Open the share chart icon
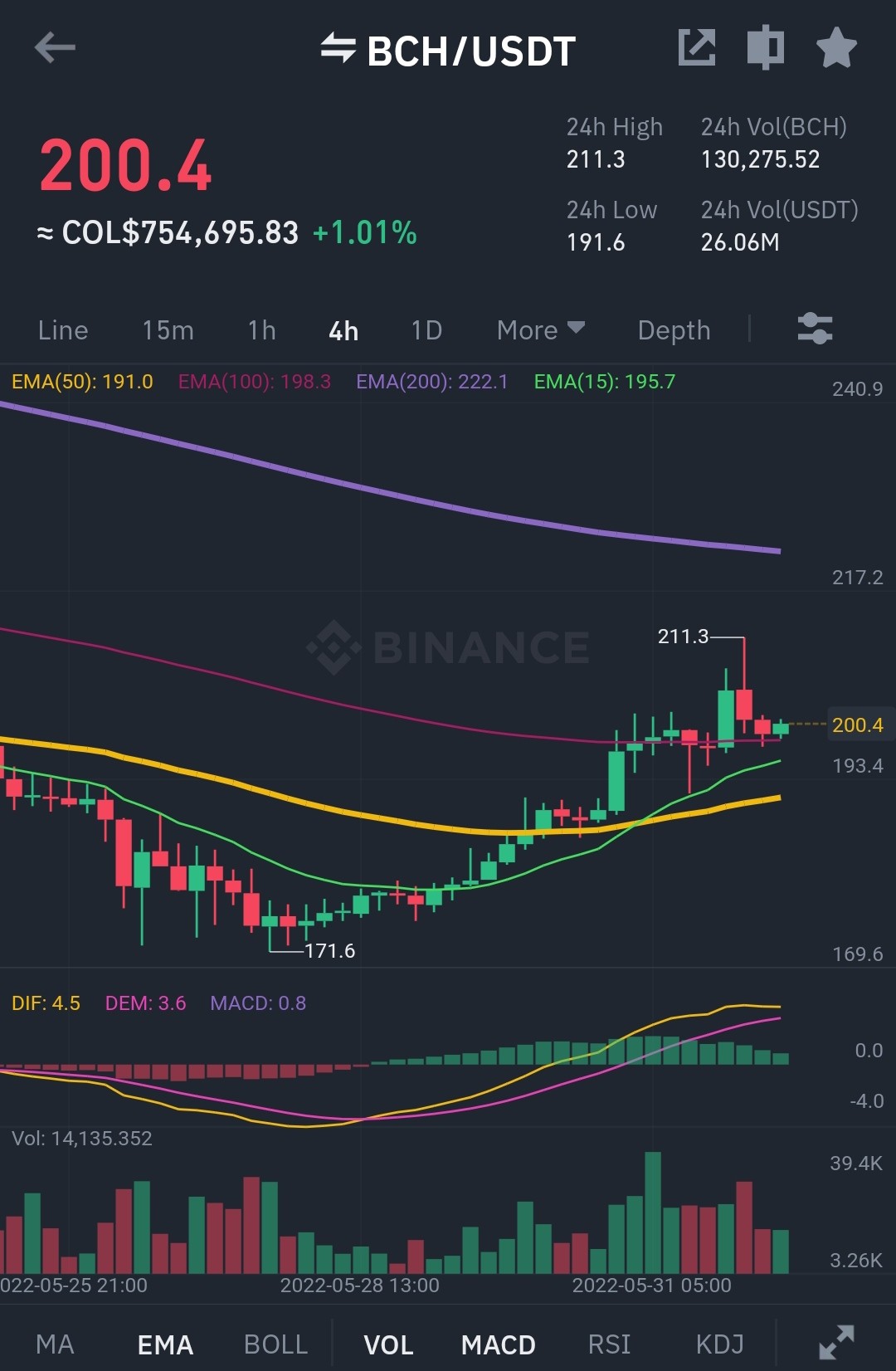This screenshot has width=896, height=1371. pyautogui.click(x=696, y=47)
